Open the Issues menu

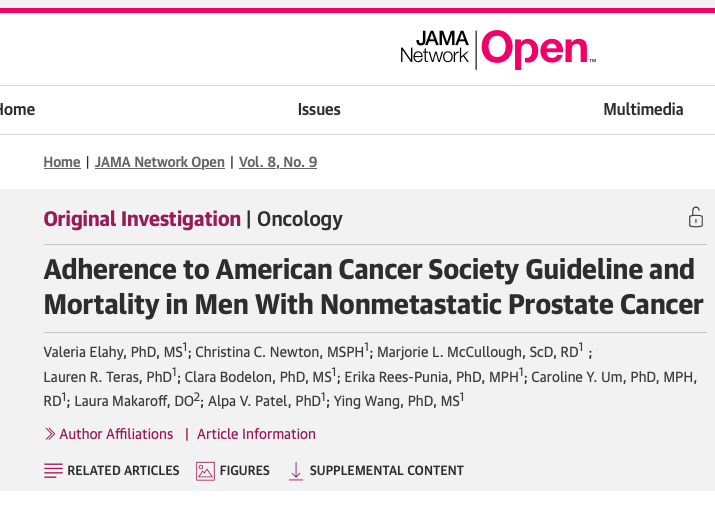click(319, 109)
